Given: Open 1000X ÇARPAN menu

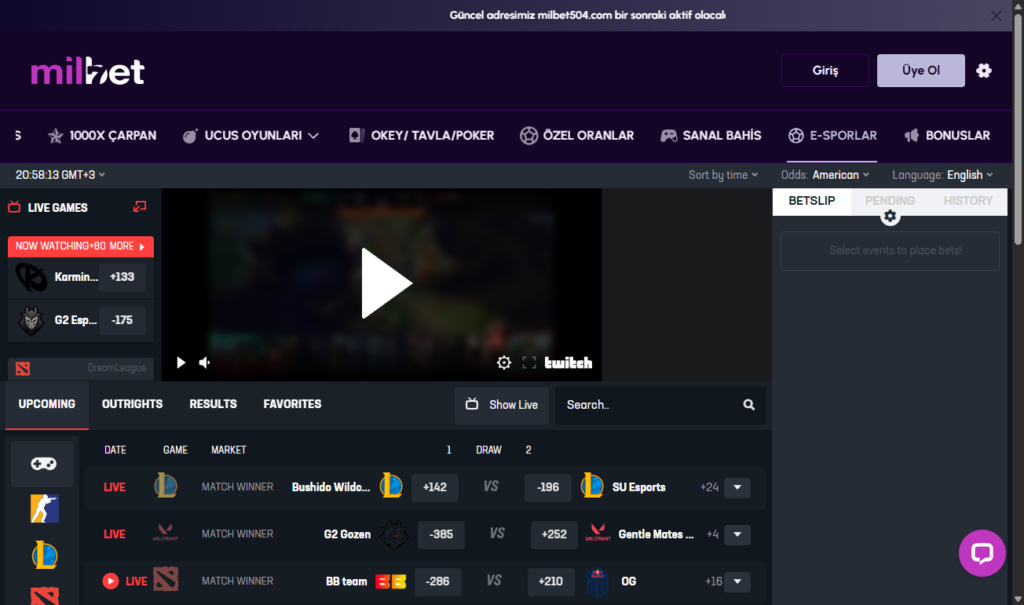Looking at the screenshot, I should tap(102, 136).
